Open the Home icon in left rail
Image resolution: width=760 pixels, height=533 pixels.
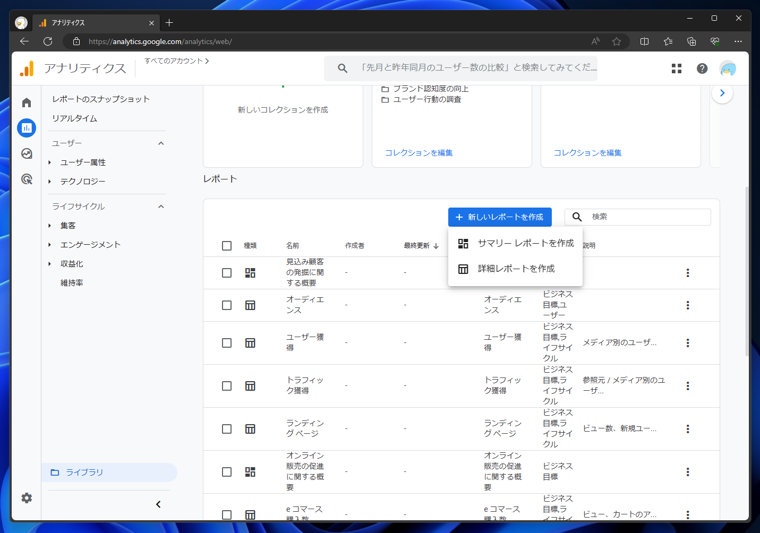coord(27,102)
